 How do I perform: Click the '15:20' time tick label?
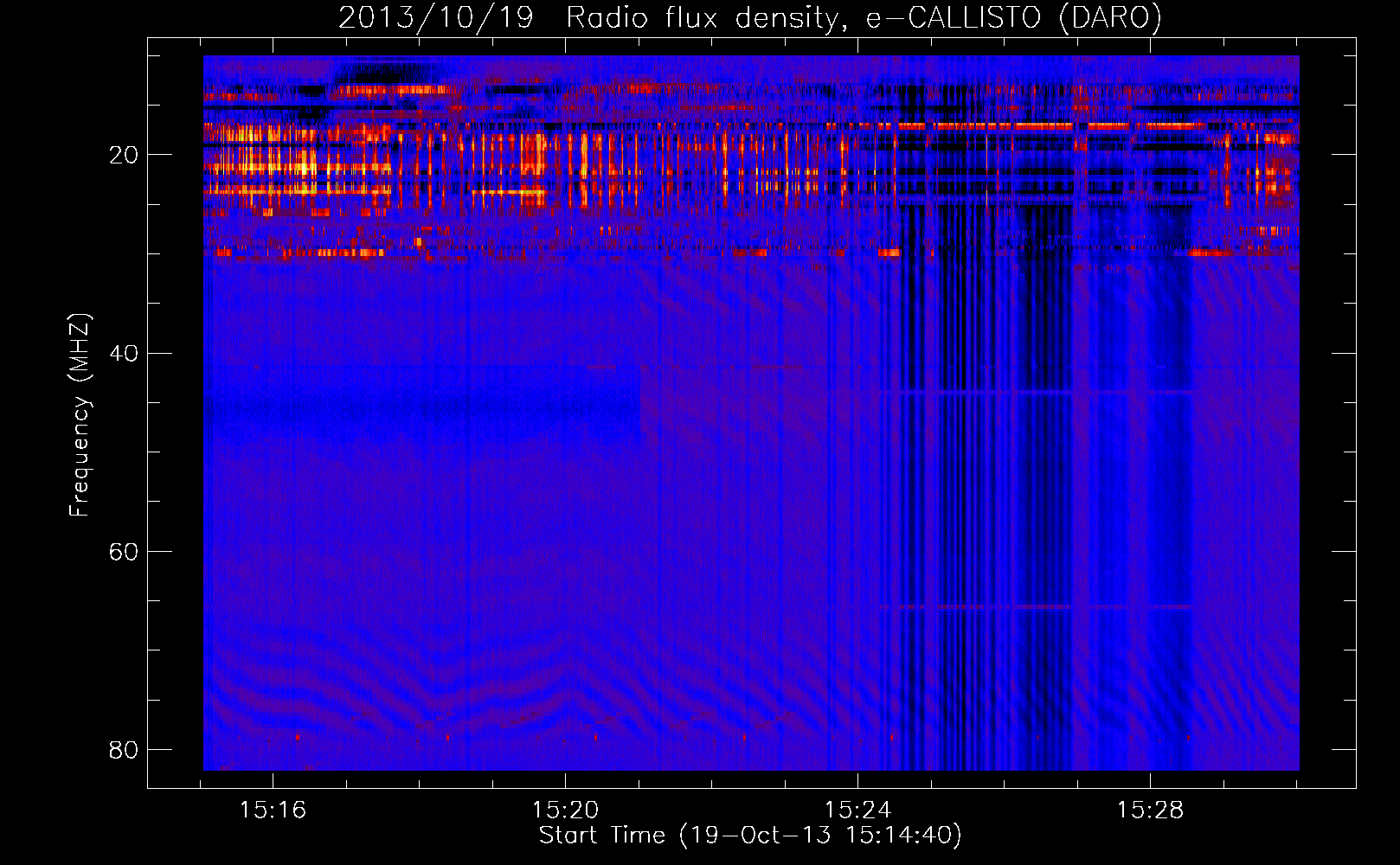tap(565, 811)
